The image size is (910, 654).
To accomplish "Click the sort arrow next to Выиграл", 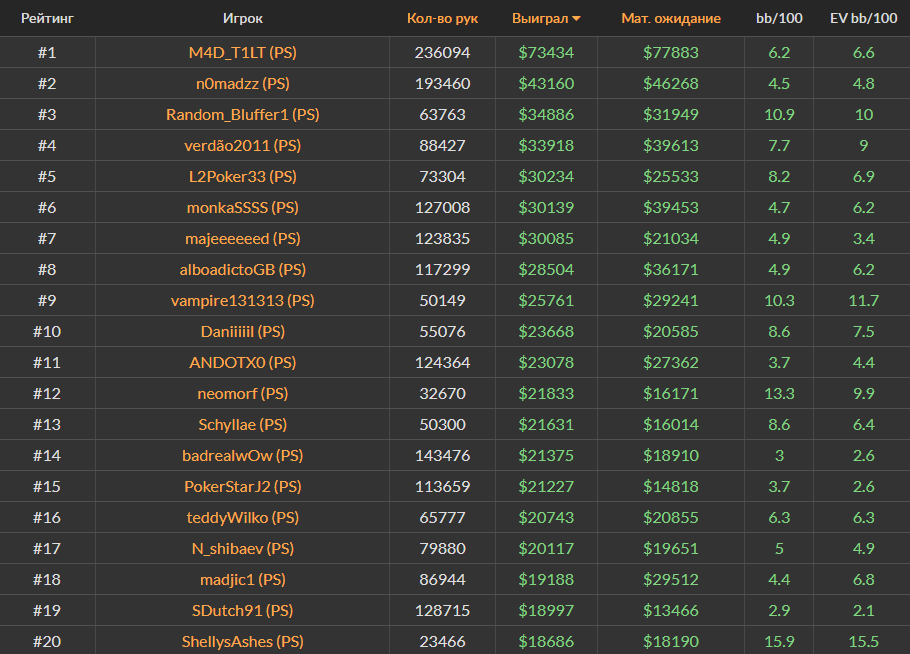I will click(x=577, y=19).
